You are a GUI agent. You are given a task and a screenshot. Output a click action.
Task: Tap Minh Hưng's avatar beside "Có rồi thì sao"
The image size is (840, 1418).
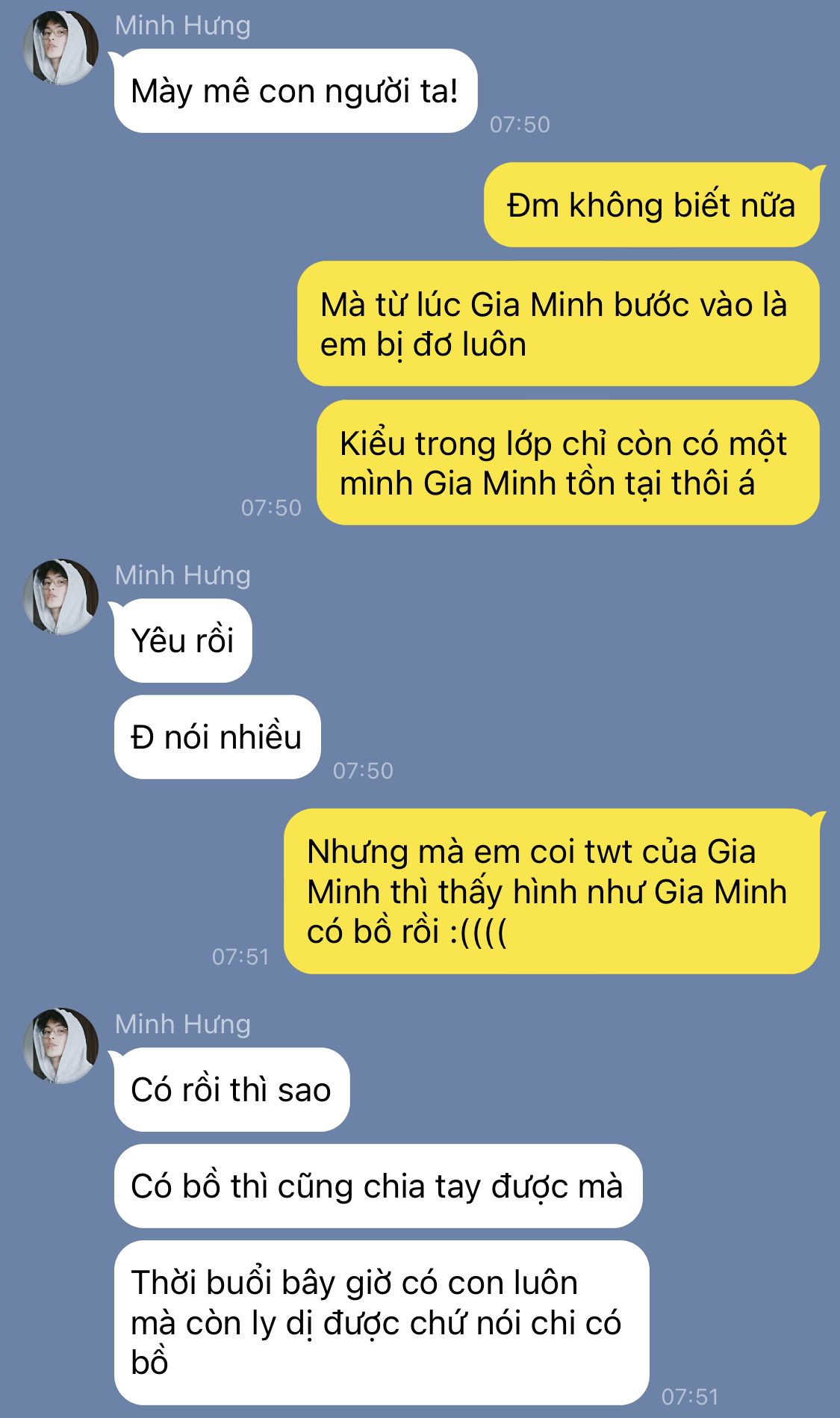[x=60, y=1046]
